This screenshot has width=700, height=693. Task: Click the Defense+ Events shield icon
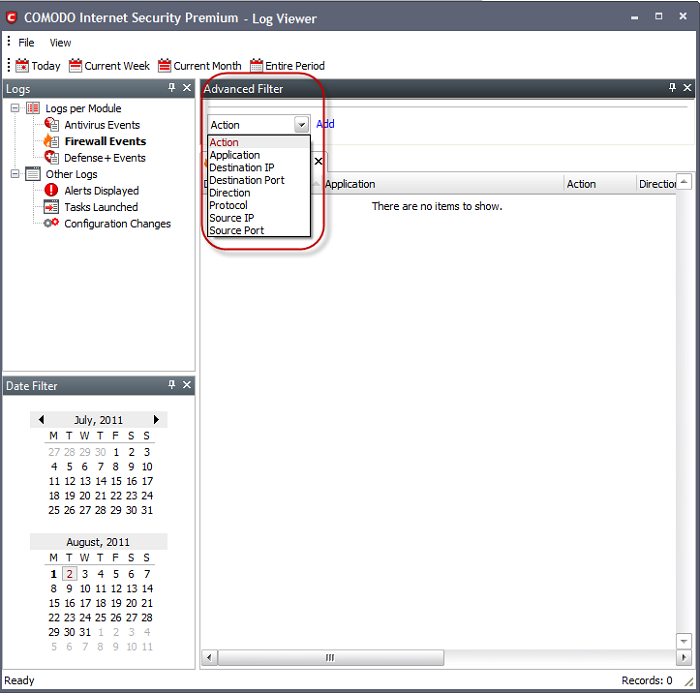coord(51,158)
